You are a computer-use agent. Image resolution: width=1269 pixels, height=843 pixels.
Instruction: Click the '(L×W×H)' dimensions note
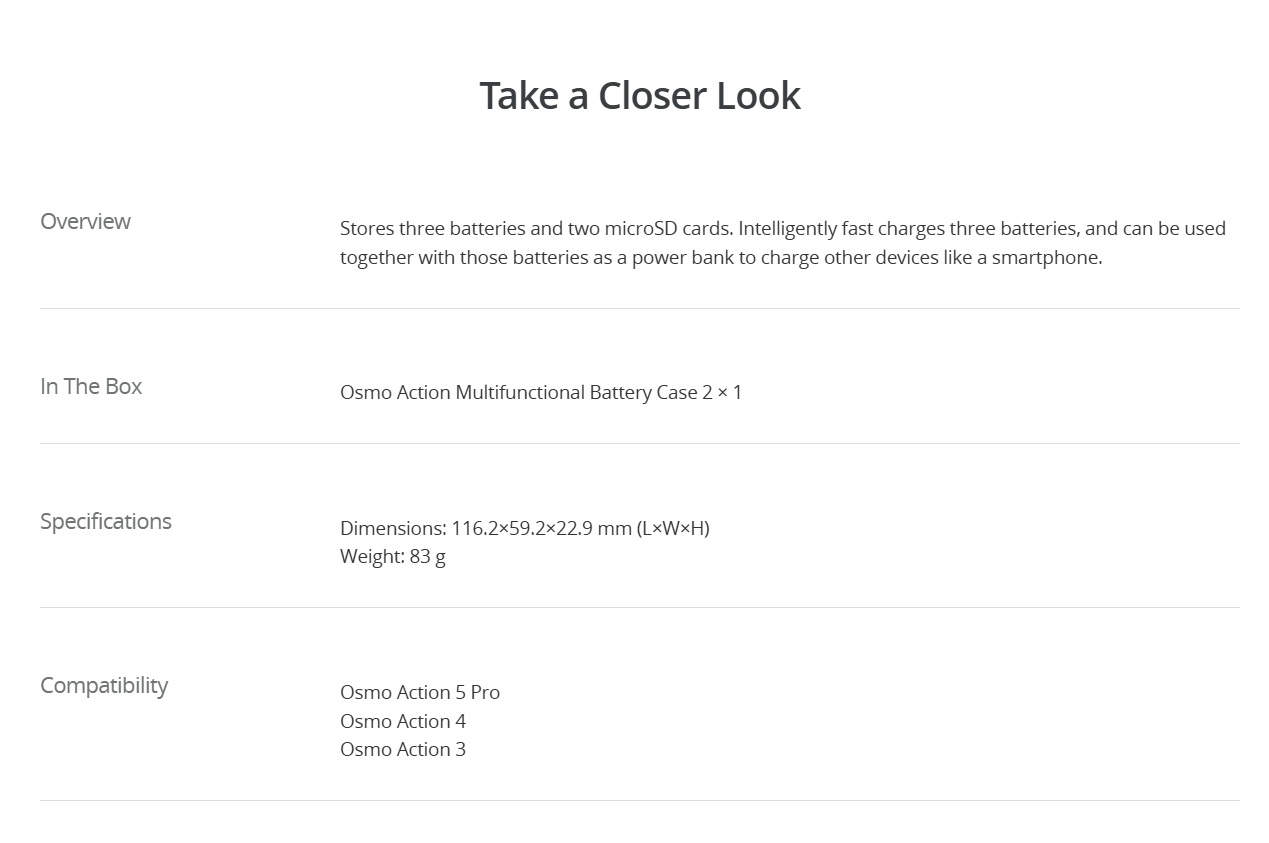pyautogui.click(x=673, y=528)
